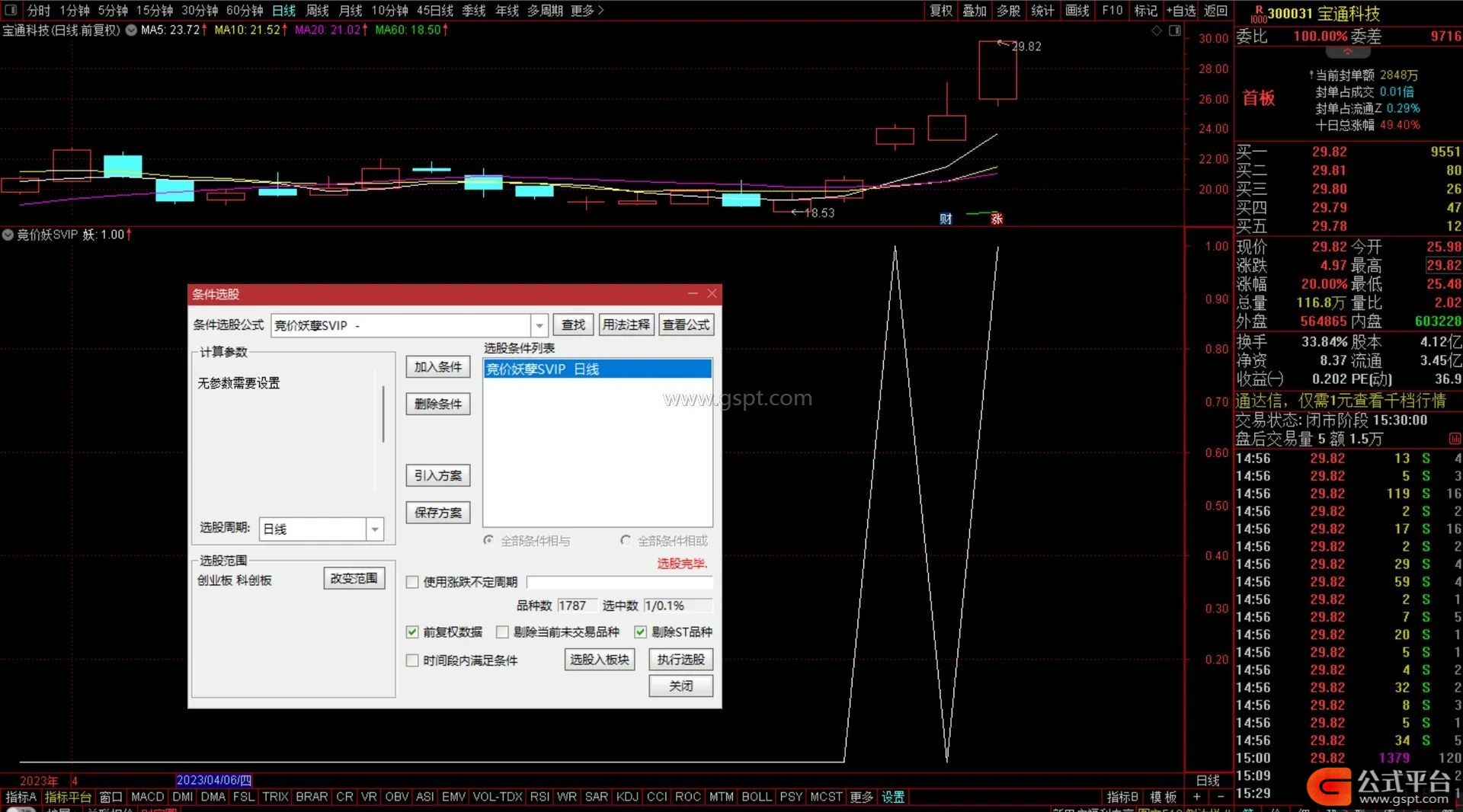Check 使用涨跌不定周期 option
The width and height of the screenshot is (1463, 812).
point(412,582)
